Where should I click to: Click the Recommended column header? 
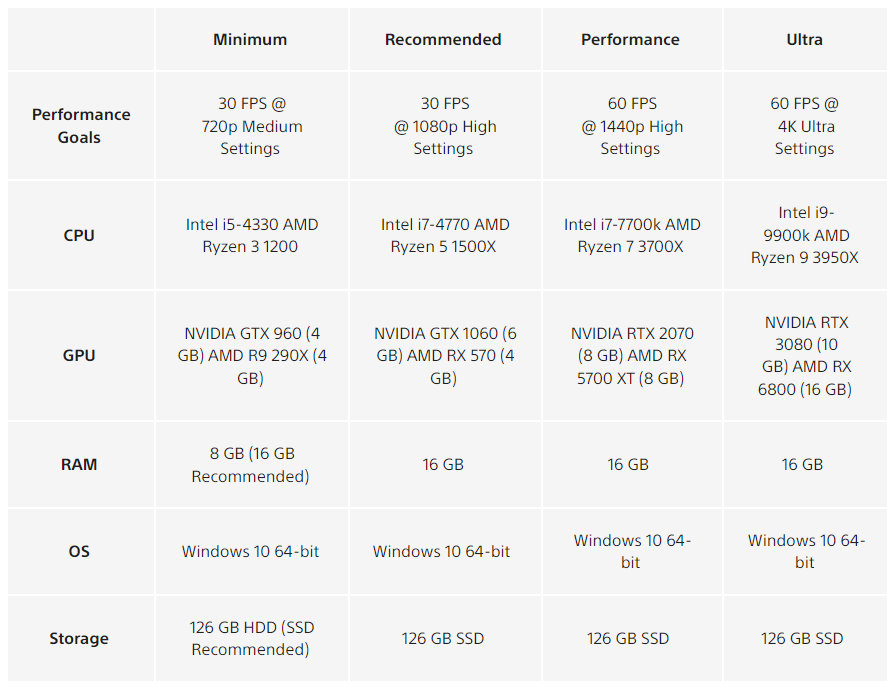click(443, 40)
